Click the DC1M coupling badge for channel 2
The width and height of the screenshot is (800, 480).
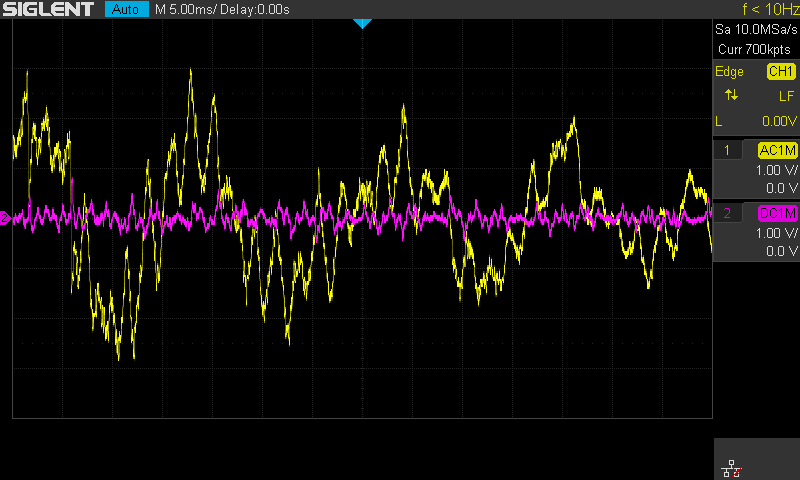pos(777,213)
